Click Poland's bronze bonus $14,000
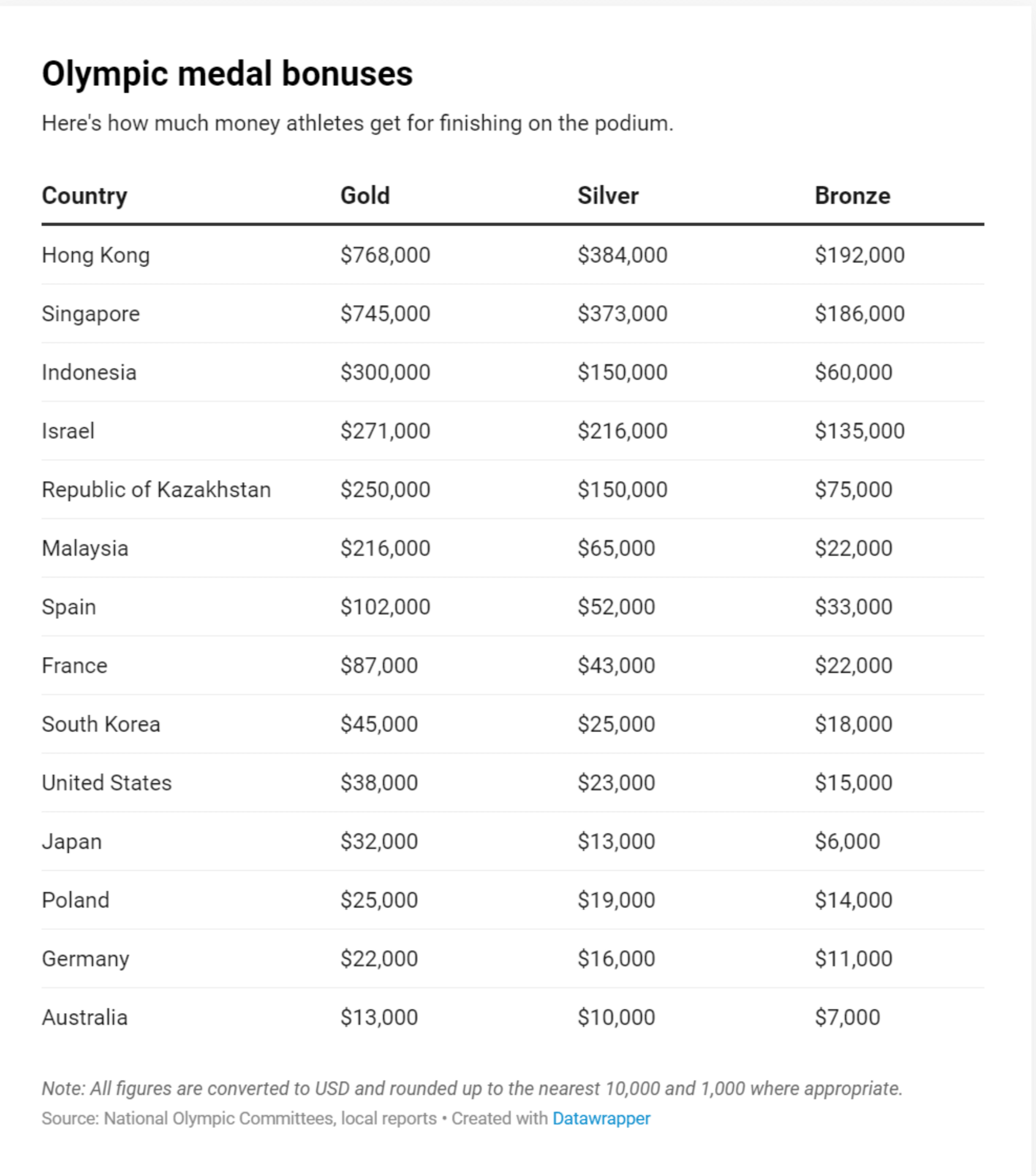The image size is (1036, 1176). pyautogui.click(x=853, y=900)
